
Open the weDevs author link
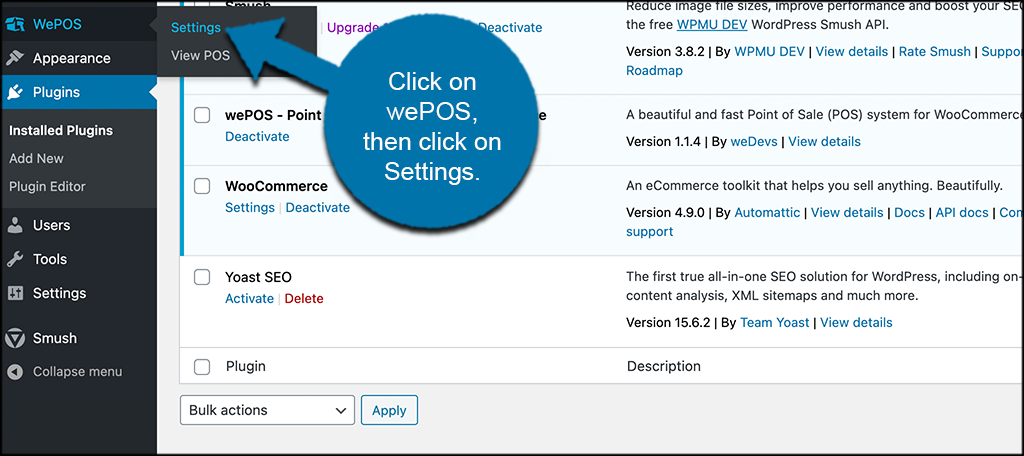pos(756,141)
